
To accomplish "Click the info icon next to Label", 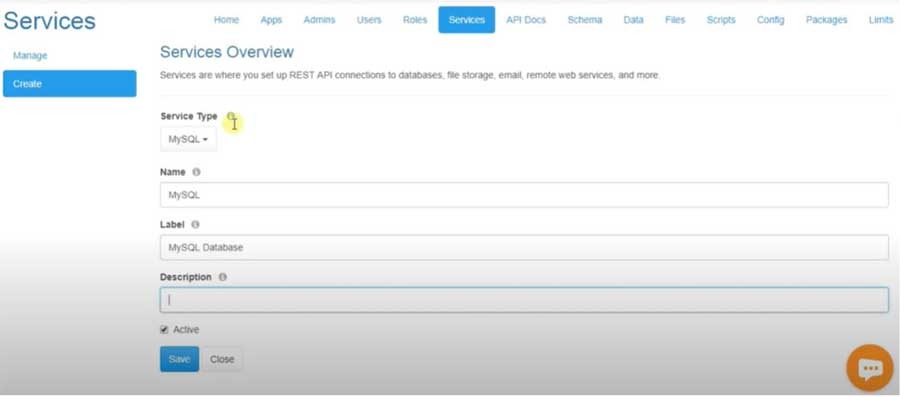I will coord(195,224).
